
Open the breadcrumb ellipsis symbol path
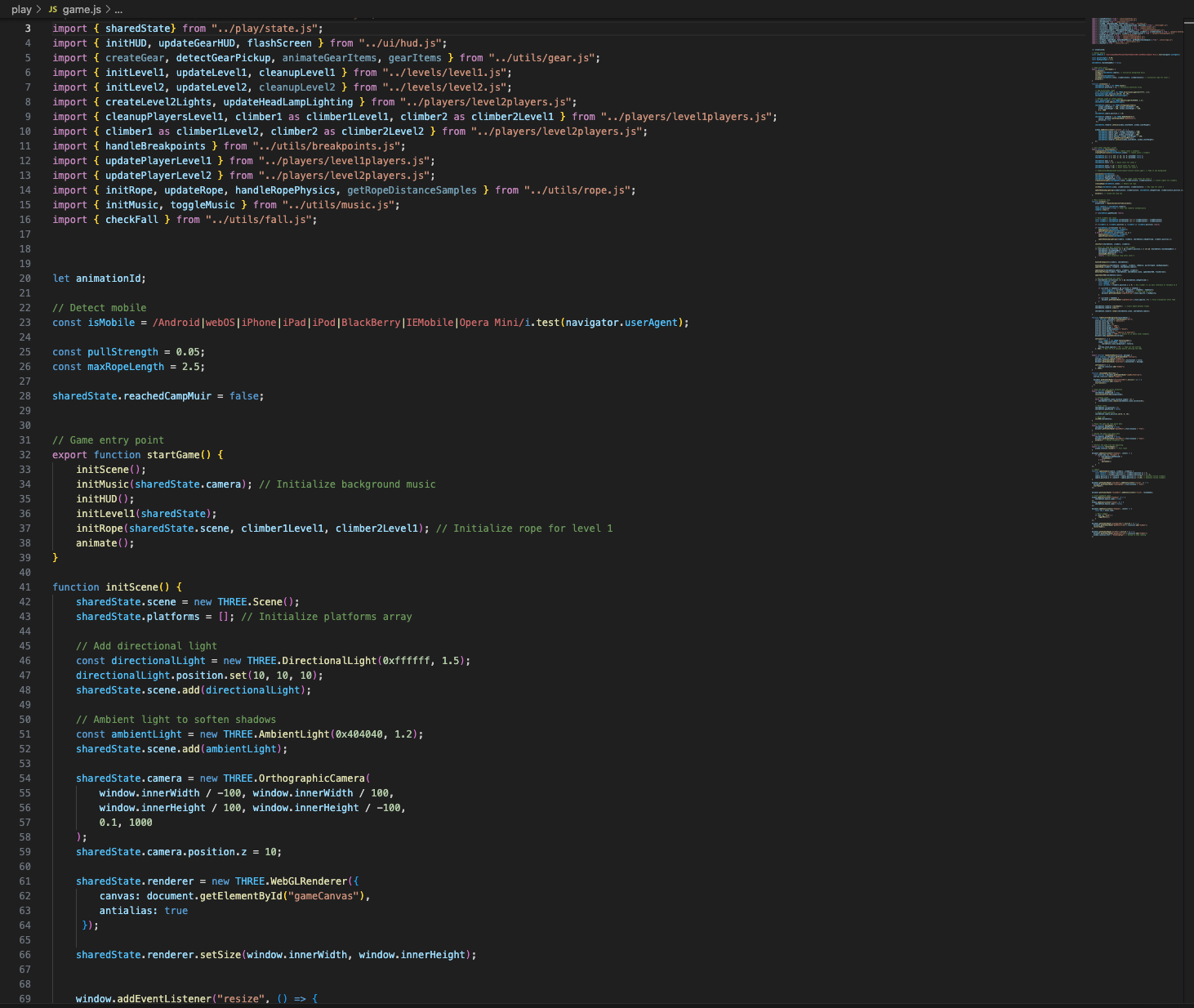tap(118, 10)
